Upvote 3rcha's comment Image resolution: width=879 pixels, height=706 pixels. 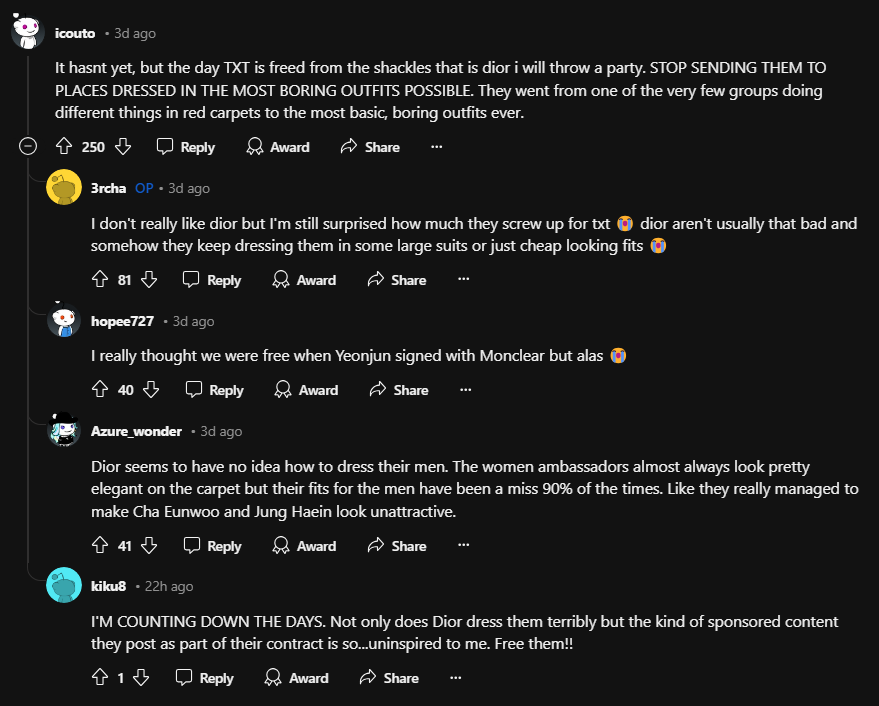[x=100, y=280]
